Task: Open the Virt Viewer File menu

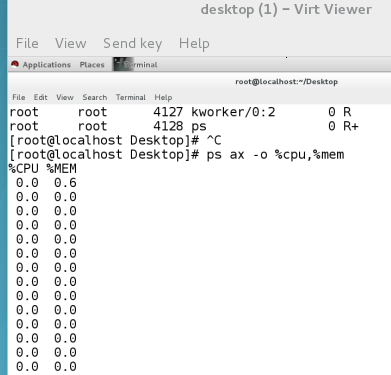Action: 27,43
